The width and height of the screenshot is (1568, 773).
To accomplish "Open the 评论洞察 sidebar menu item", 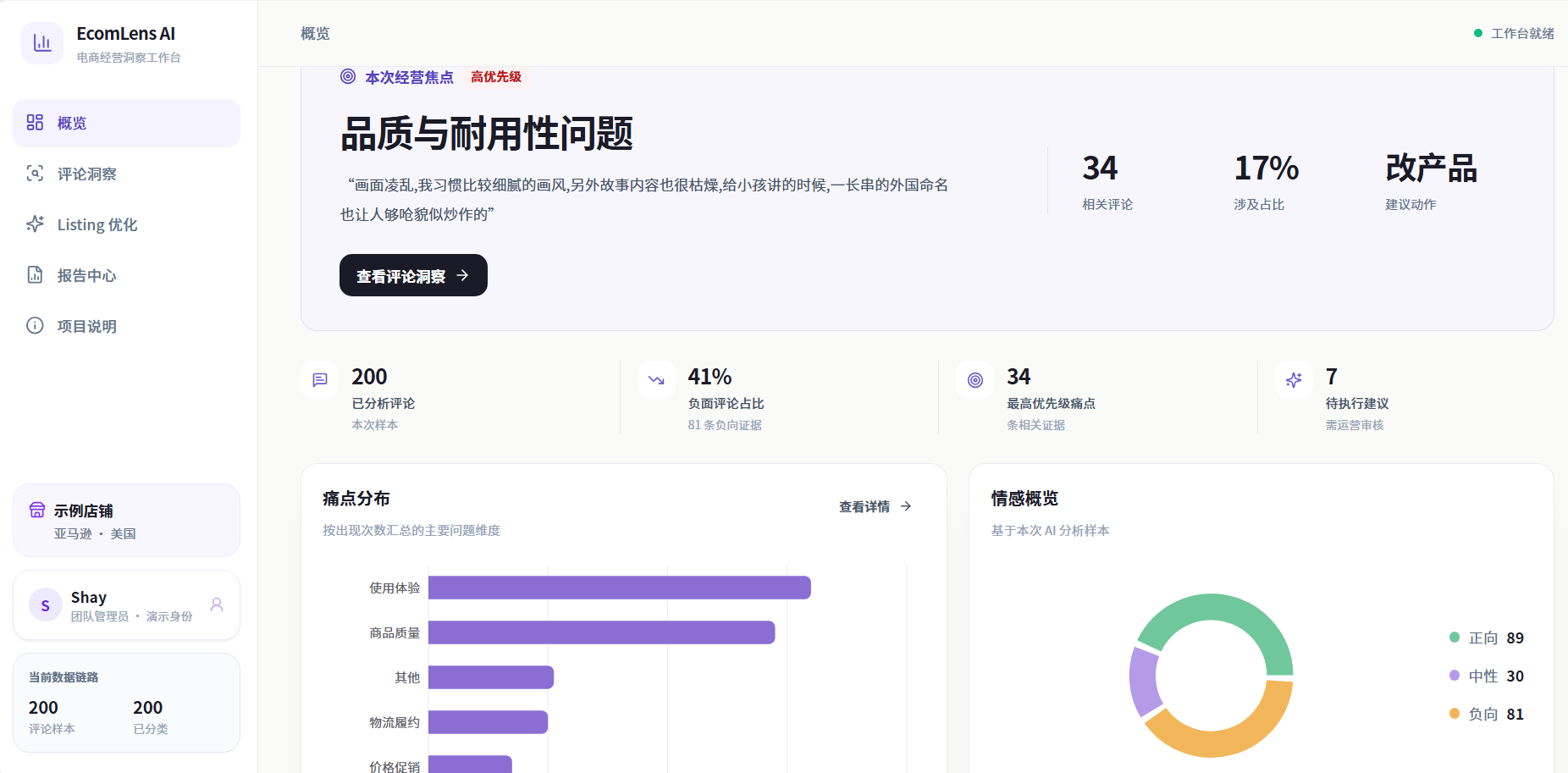I will pos(126,174).
